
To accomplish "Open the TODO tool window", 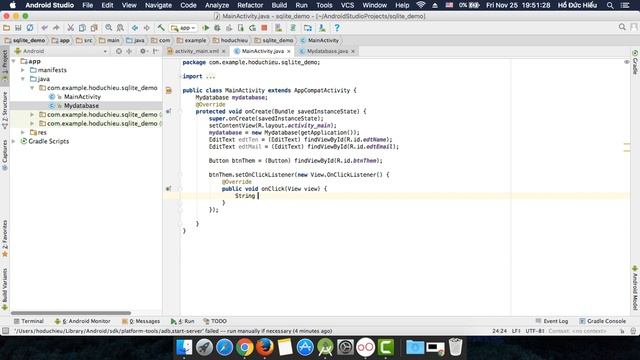I will point(215,321).
